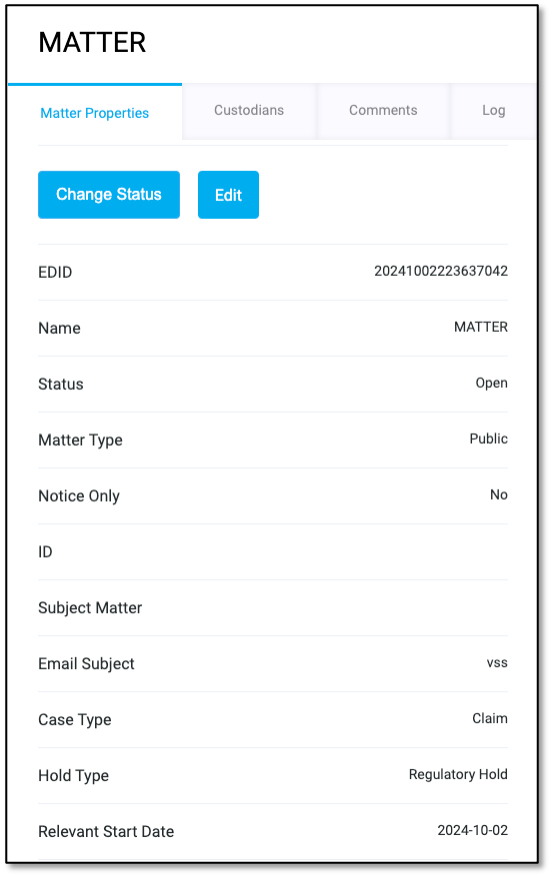Click the Edit button
The image size is (552, 876).
point(229,194)
